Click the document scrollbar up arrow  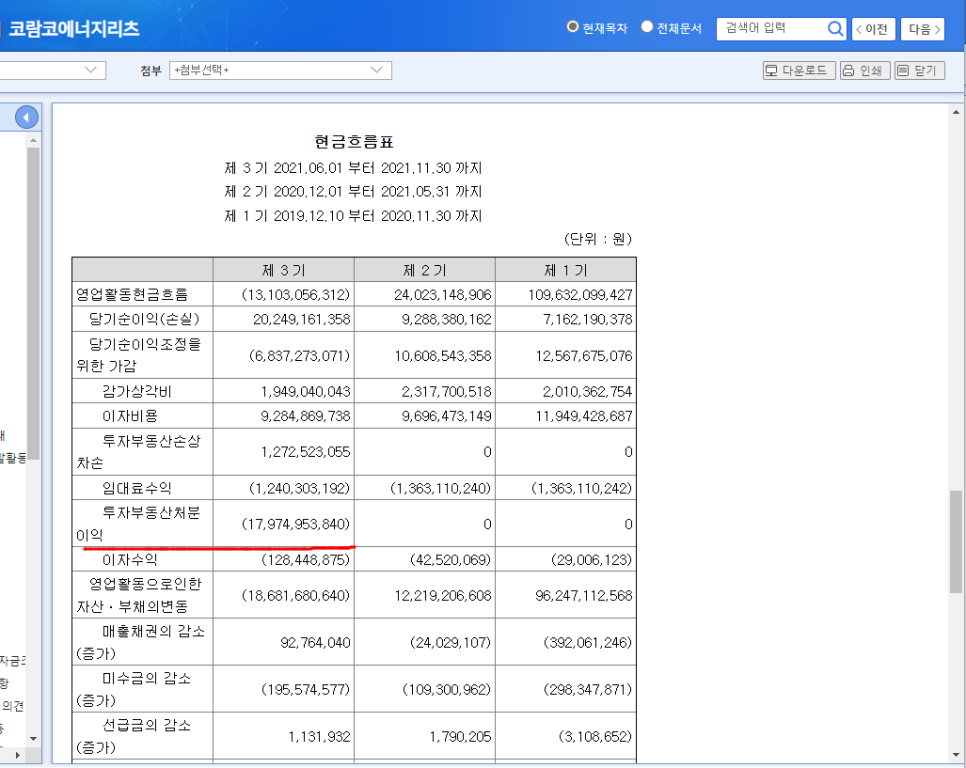956,112
